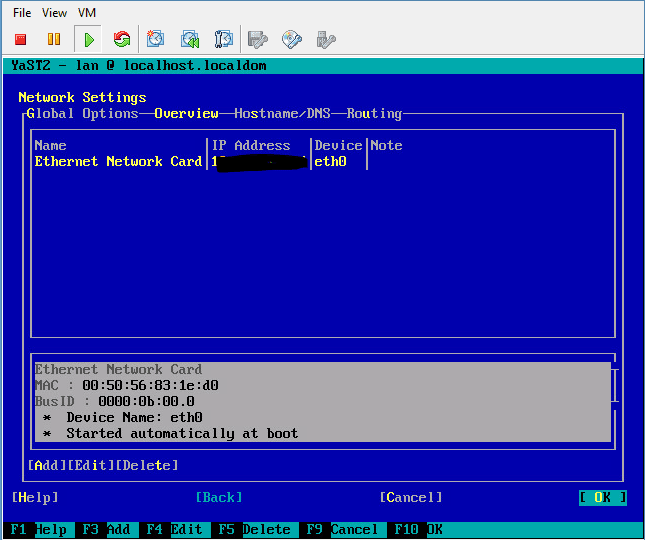Click F3 Add in the function bar
The width and height of the screenshot is (645, 540).
[x=107, y=529]
